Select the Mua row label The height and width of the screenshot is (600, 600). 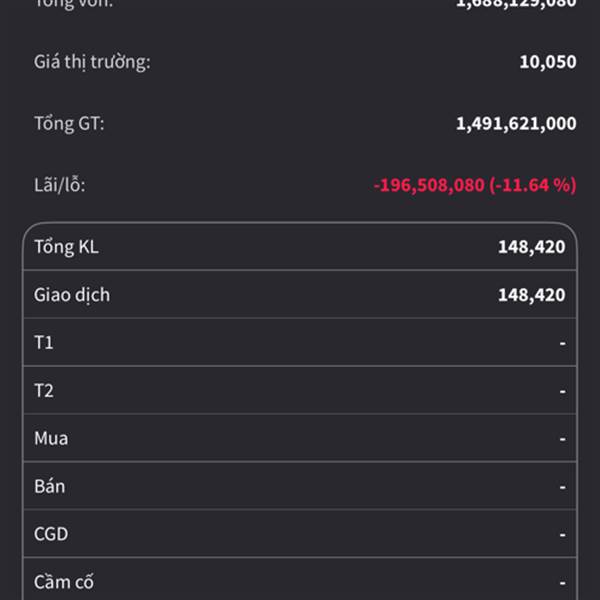(x=51, y=438)
